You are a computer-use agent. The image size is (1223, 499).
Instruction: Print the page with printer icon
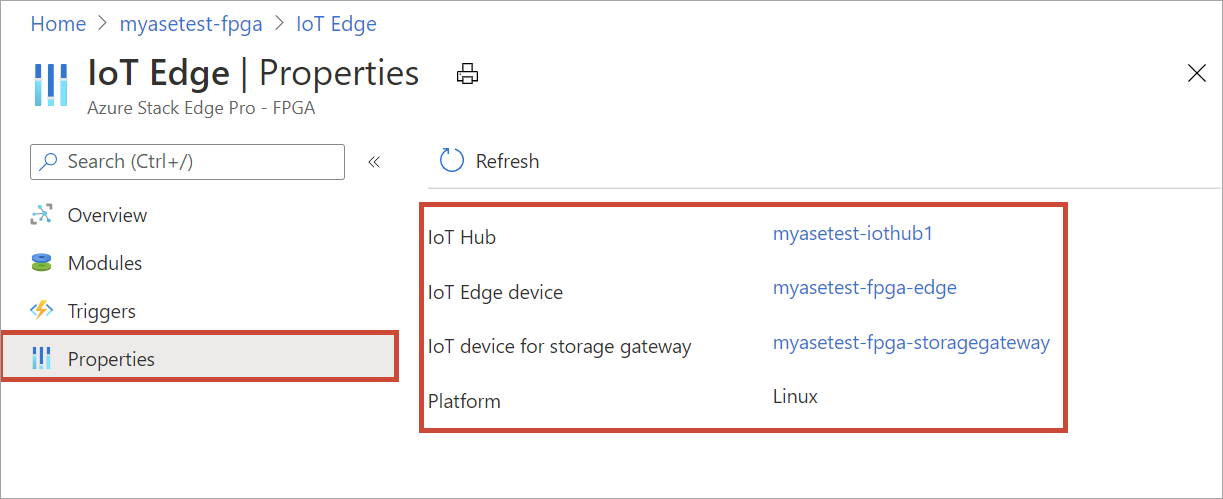466,73
